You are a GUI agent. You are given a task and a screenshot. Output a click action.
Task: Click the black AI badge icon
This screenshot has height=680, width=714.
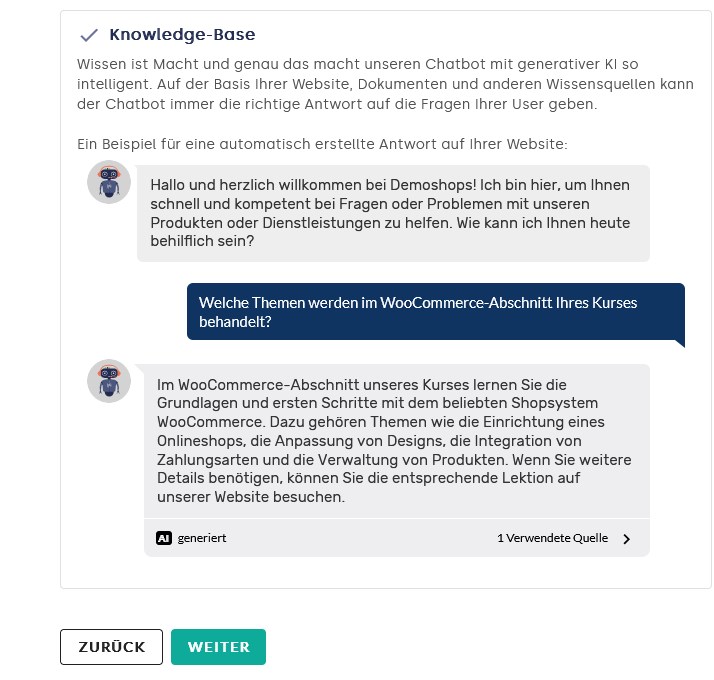point(164,538)
